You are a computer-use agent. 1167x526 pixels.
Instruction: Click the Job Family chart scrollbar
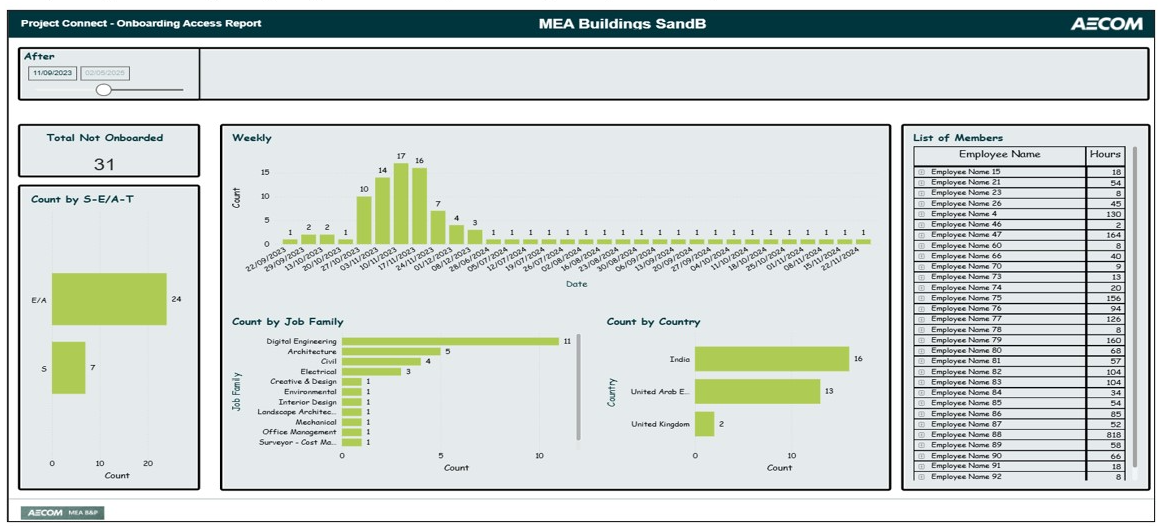[x=579, y=388]
